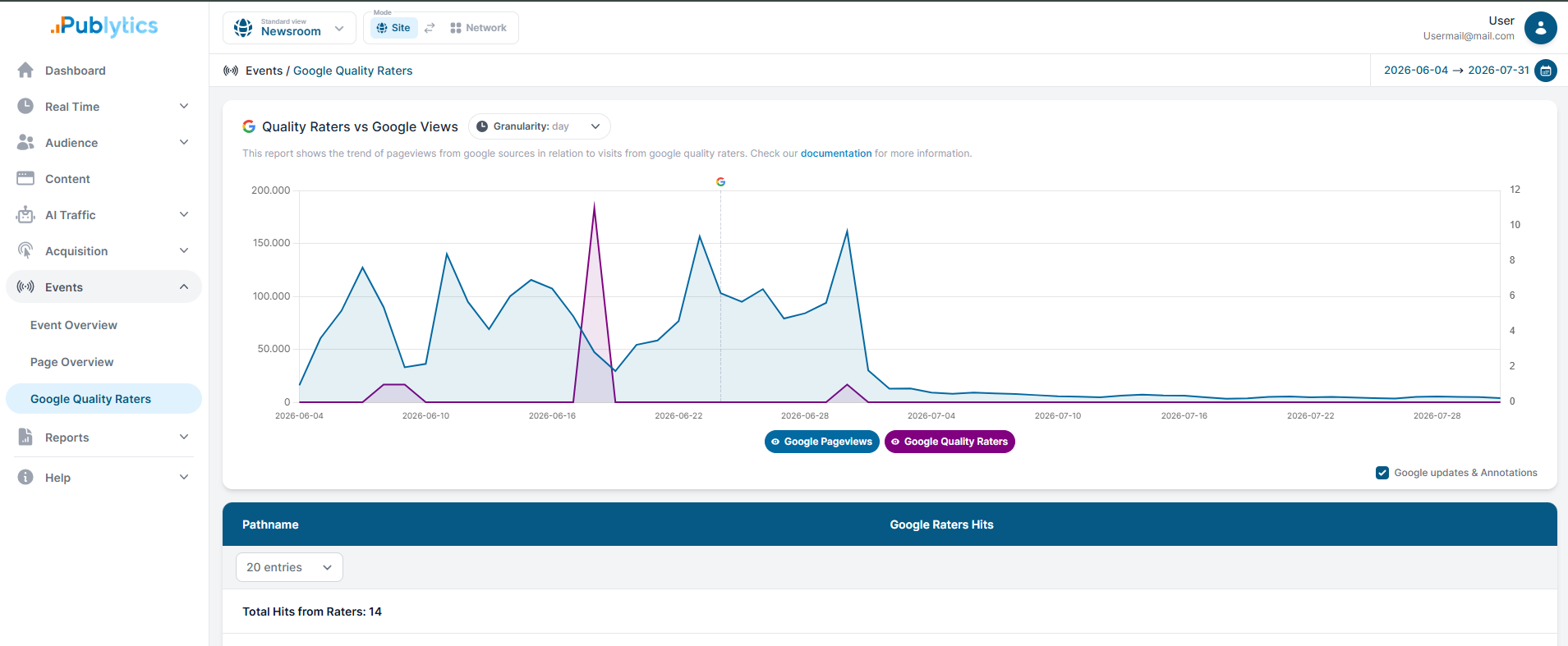Click the Google update marker on chart
The width and height of the screenshot is (1568, 646).
[x=720, y=182]
